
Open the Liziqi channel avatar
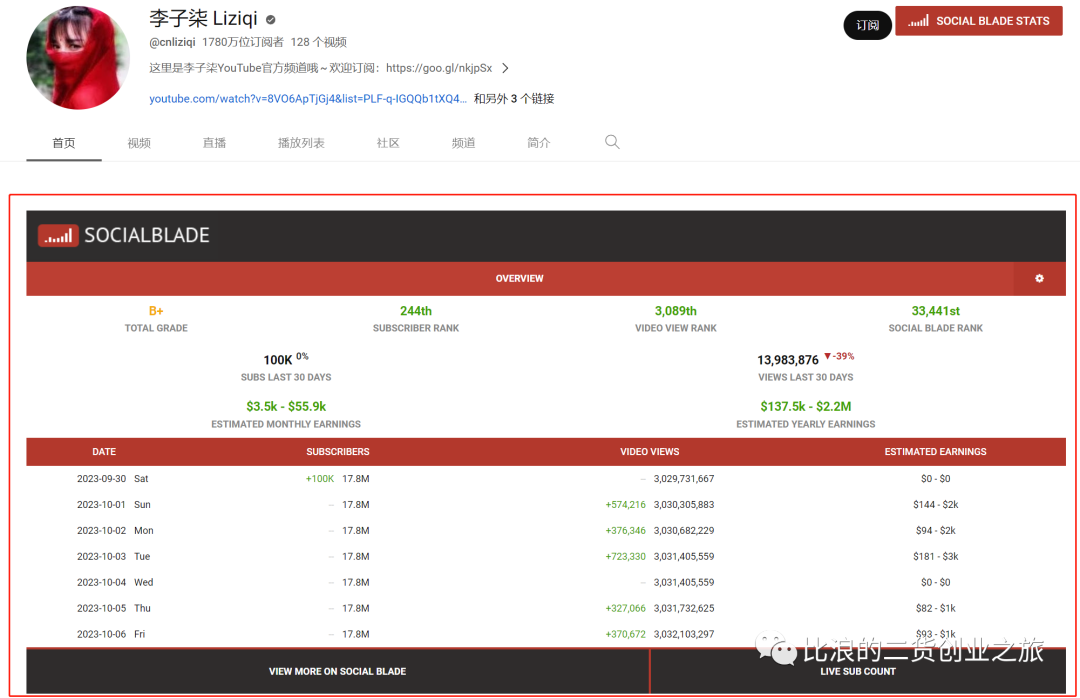pyautogui.click(x=78, y=58)
